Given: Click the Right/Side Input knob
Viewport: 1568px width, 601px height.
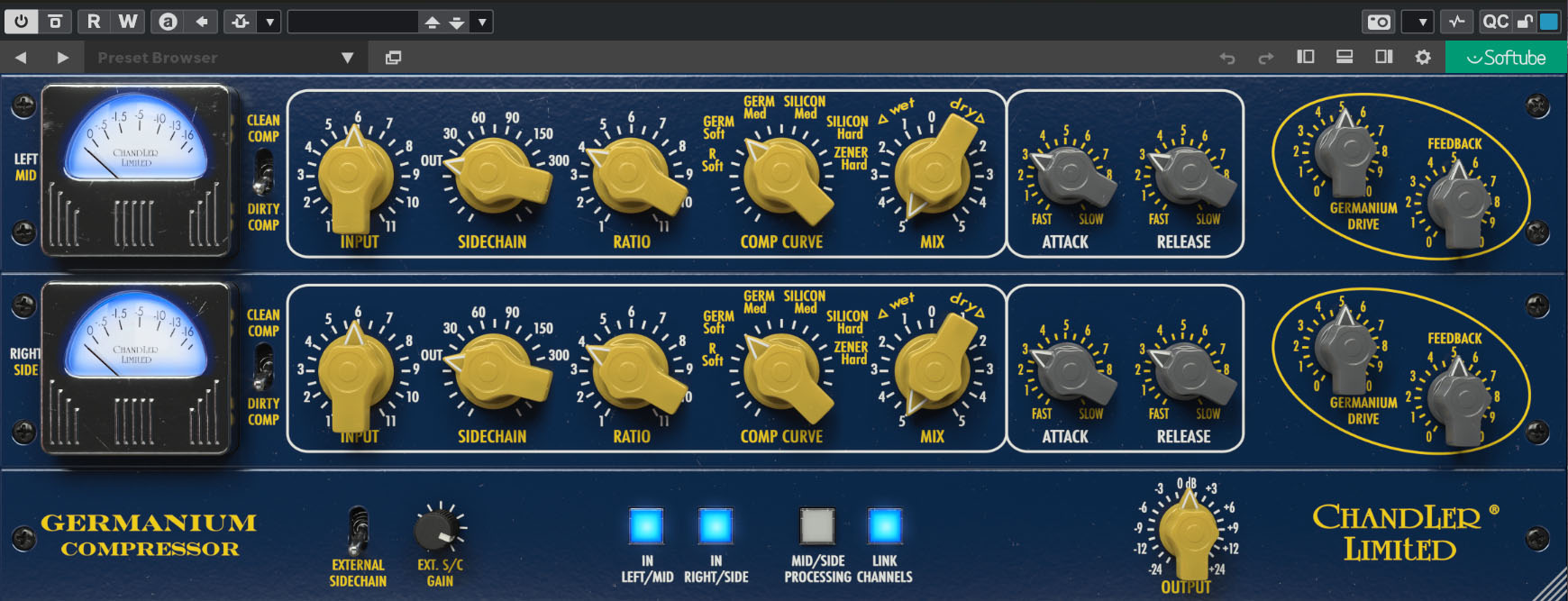Looking at the screenshot, I should [x=356, y=373].
